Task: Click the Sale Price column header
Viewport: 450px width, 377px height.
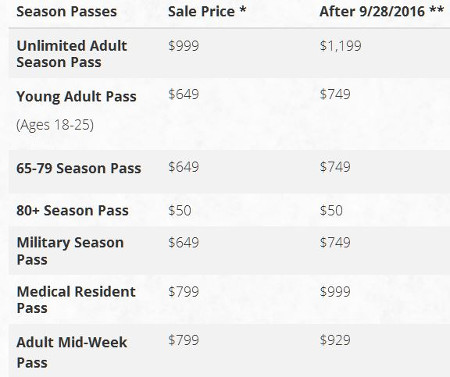Action: [207, 11]
